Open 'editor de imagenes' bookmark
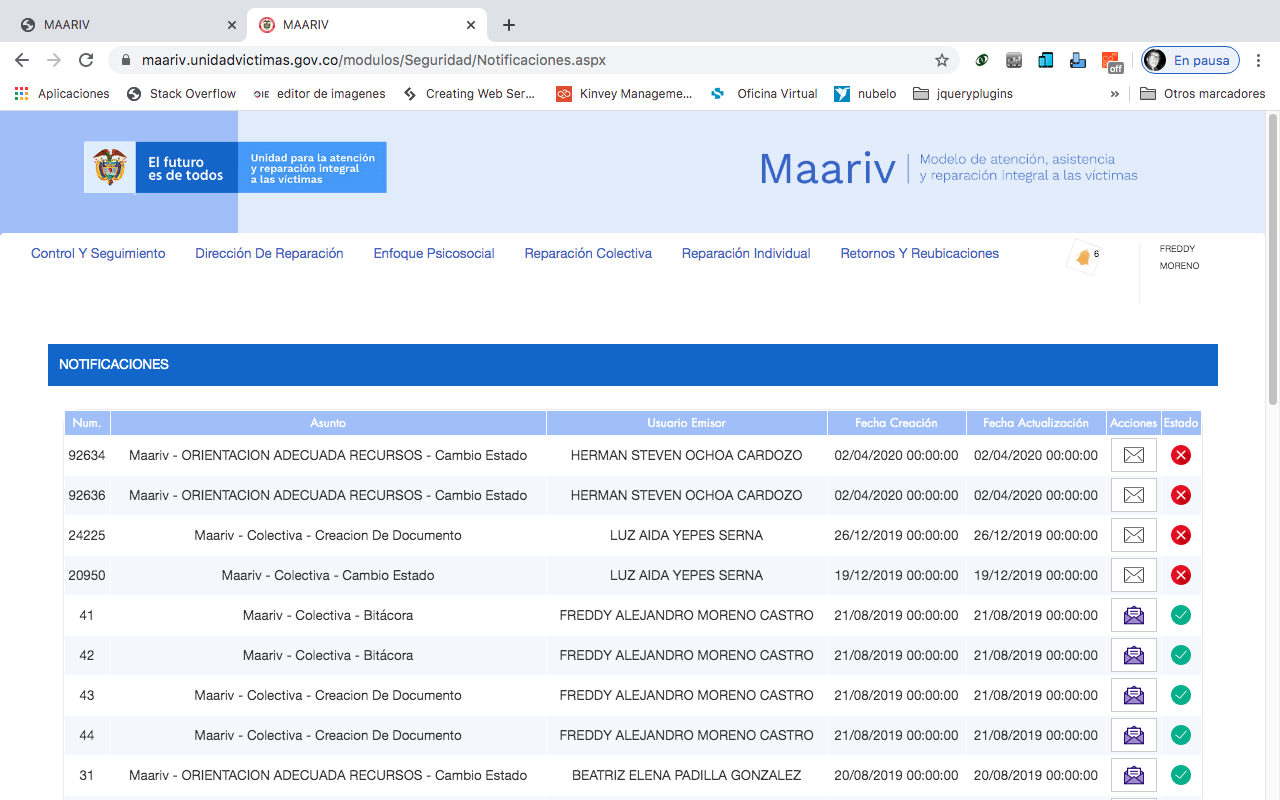1280x800 pixels. 320,94
